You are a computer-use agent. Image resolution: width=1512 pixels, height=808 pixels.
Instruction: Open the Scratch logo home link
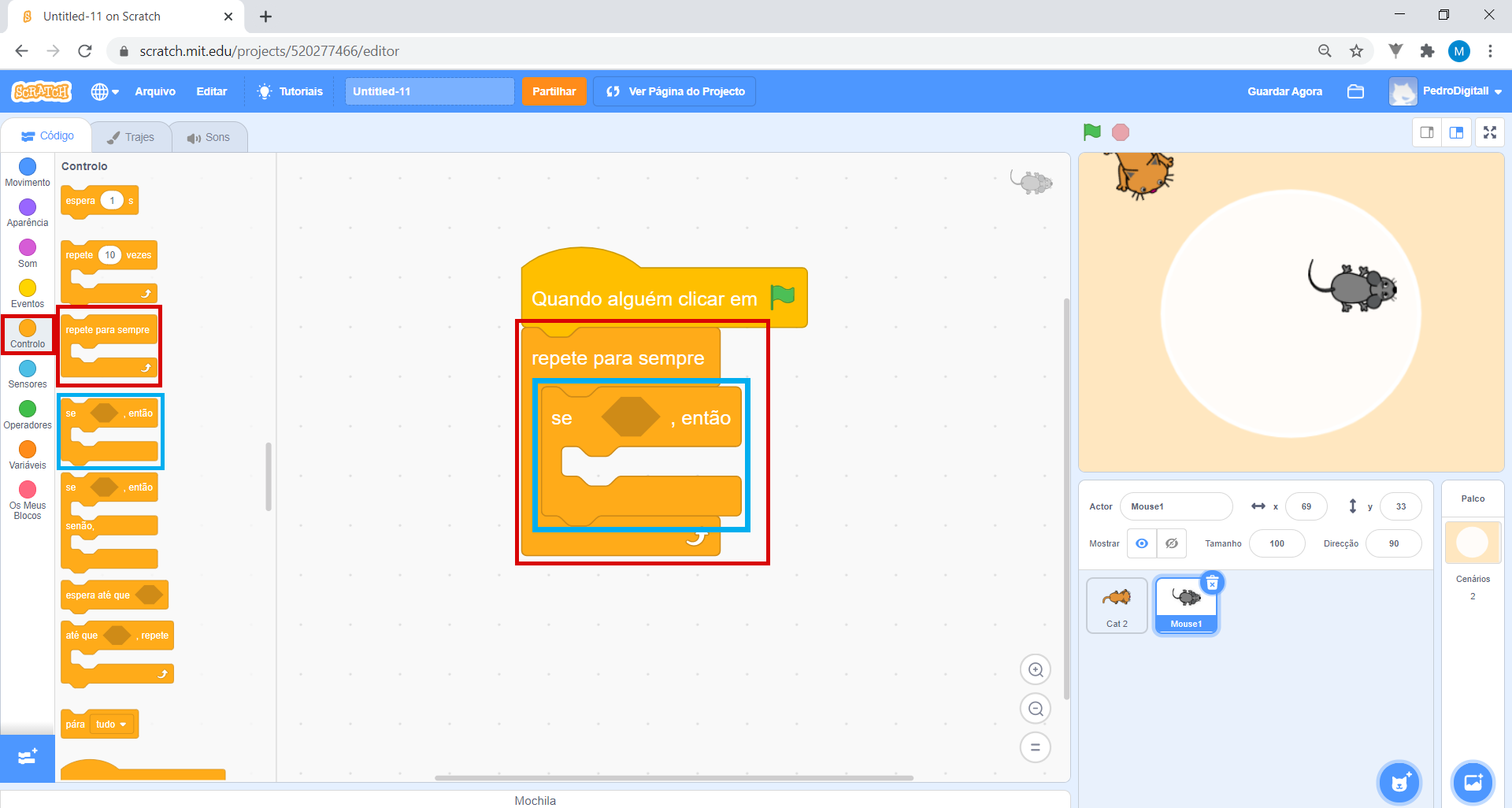pos(42,91)
